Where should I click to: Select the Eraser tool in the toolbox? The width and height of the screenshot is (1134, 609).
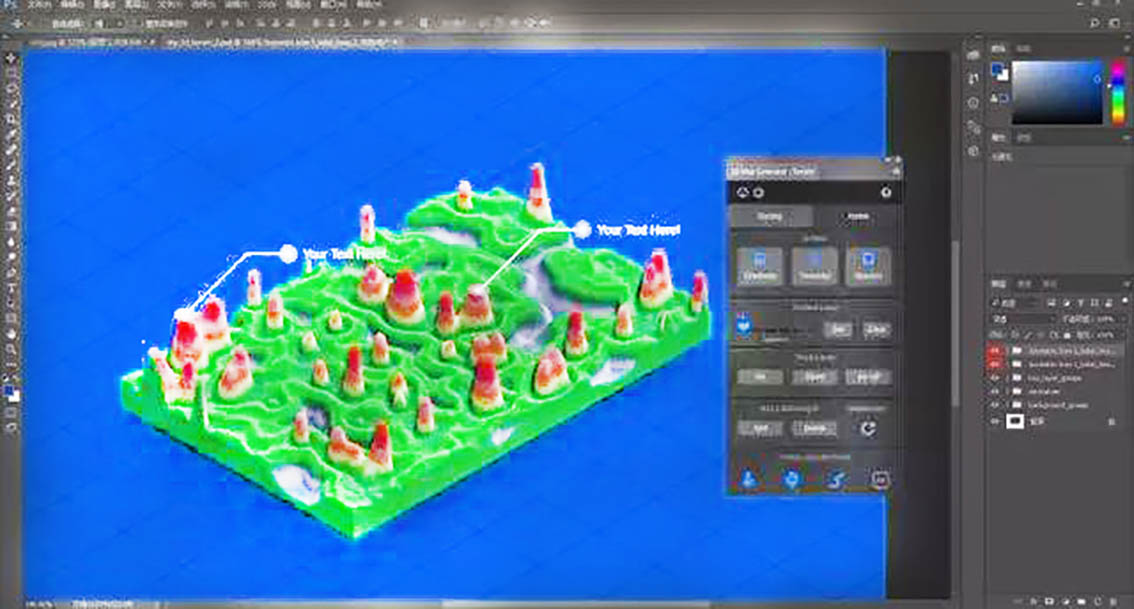pyautogui.click(x=11, y=212)
